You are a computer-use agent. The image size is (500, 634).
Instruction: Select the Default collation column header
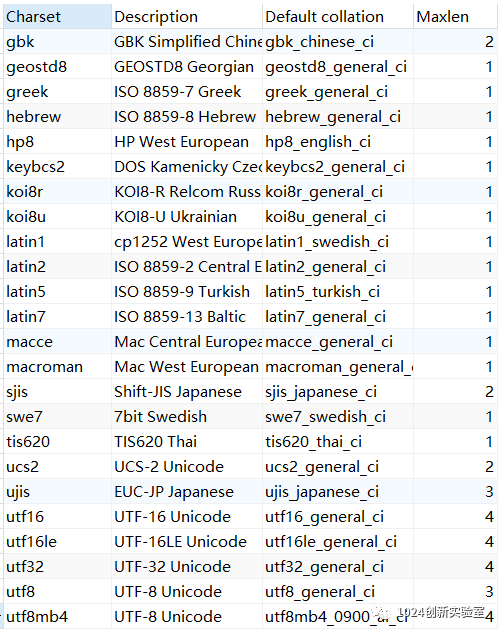[x=338, y=17]
